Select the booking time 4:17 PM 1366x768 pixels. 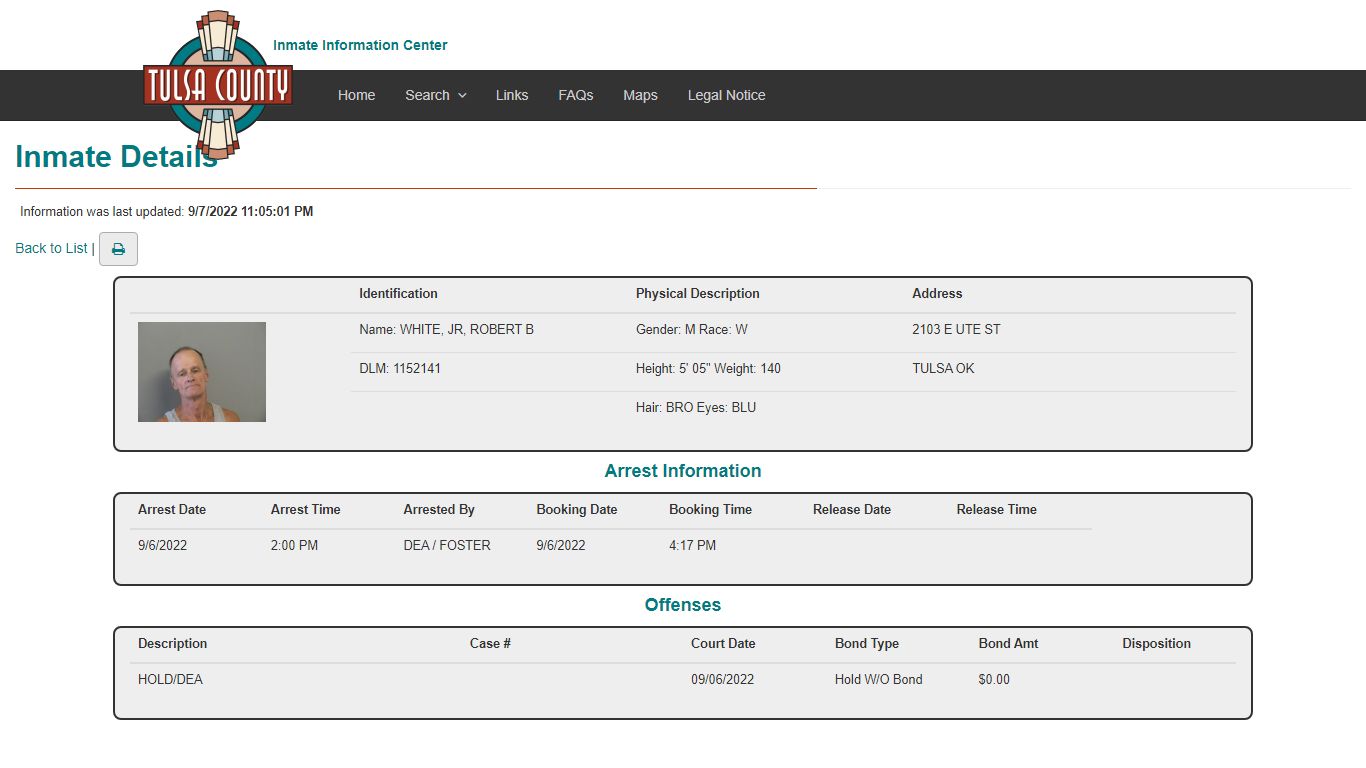pos(692,545)
